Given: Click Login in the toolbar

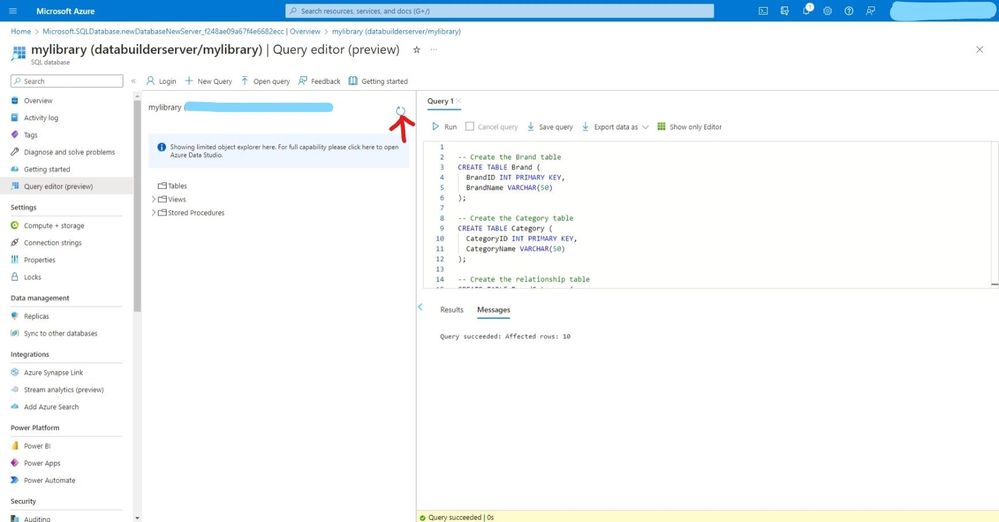Looking at the screenshot, I should pos(161,81).
